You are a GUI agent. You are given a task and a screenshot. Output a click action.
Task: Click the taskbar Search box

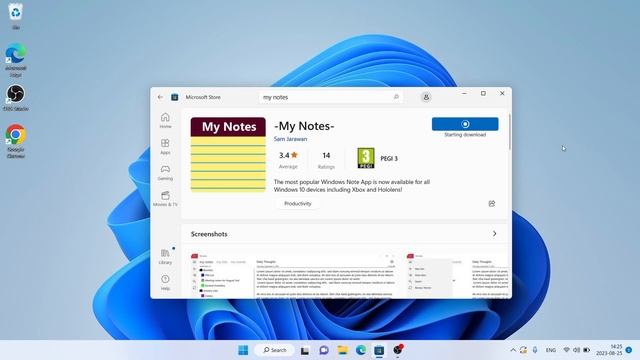tap(274, 350)
